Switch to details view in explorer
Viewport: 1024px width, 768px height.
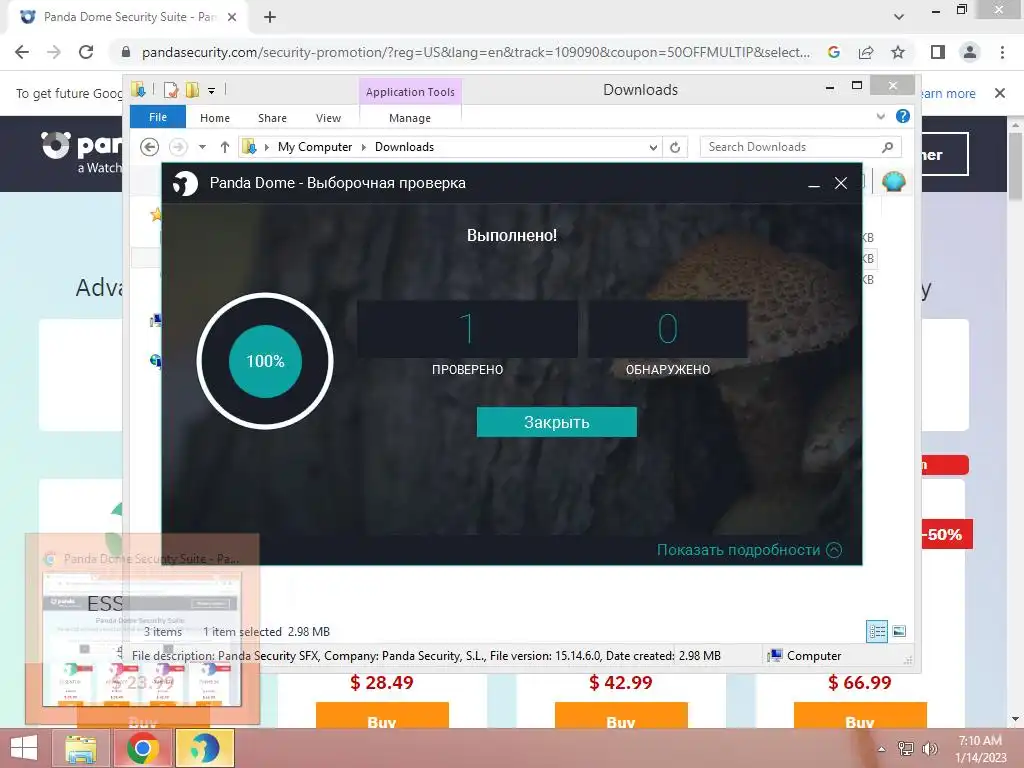[x=877, y=631]
